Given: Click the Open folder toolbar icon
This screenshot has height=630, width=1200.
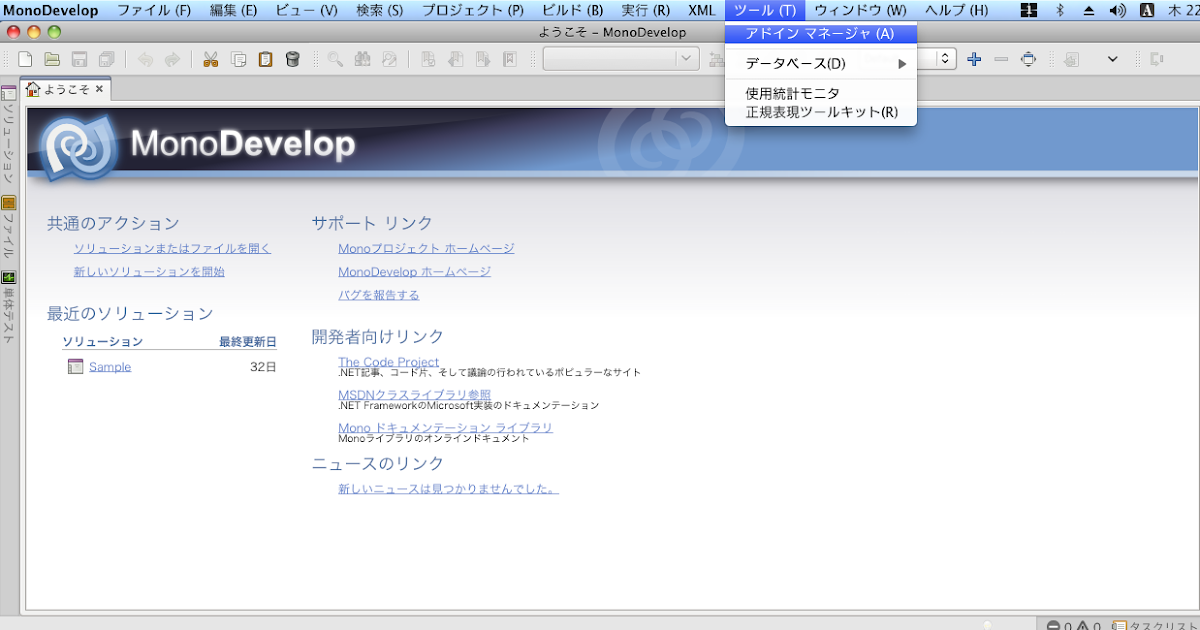Looking at the screenshot, I should pyautogui.click(x=52, y=59).
